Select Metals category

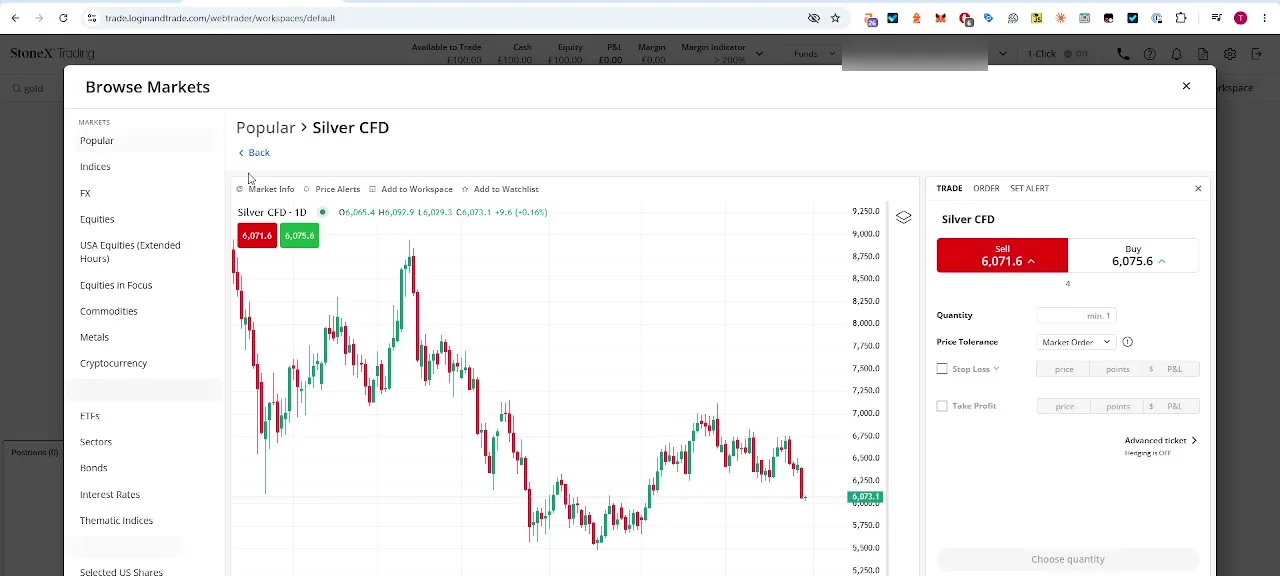[x=94, y=337]
